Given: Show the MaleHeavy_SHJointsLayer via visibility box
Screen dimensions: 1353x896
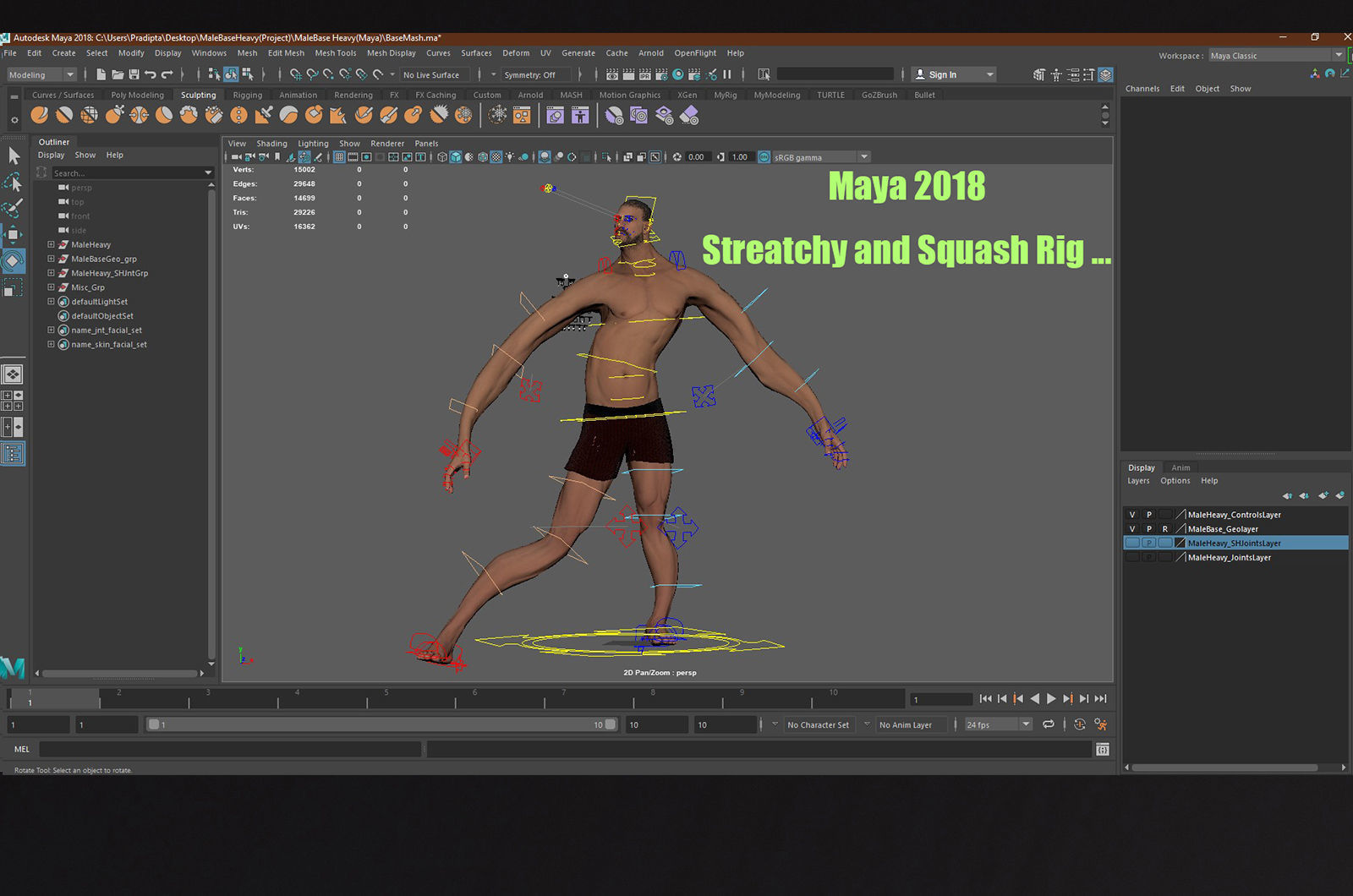Looking at the screenshot, I should coord(1132,544).
